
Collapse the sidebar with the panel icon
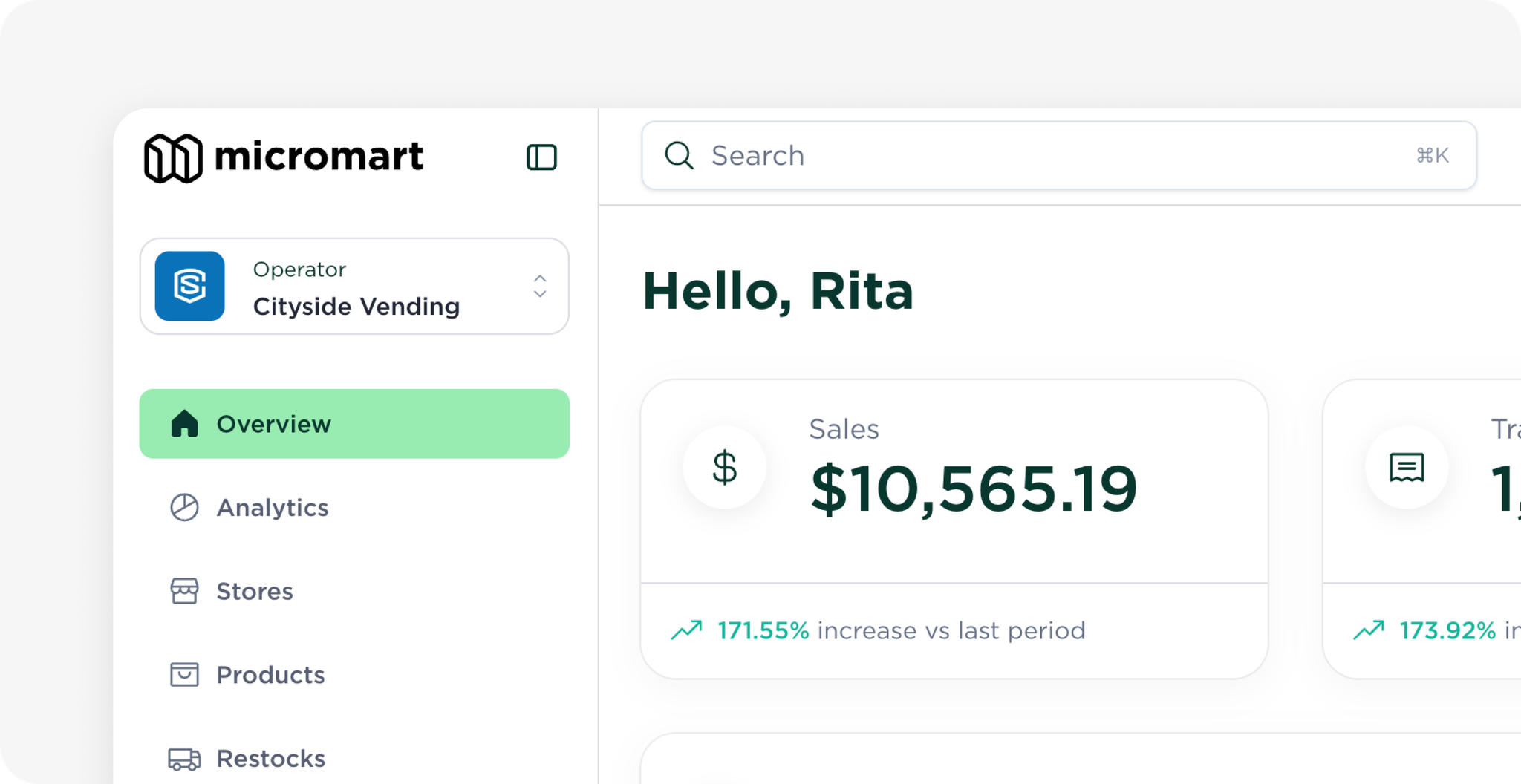pos(541,157)
